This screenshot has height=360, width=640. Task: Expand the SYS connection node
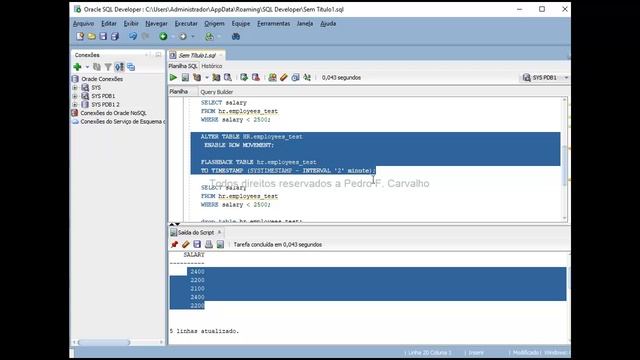pyautogui.click(x=75, y=87)
